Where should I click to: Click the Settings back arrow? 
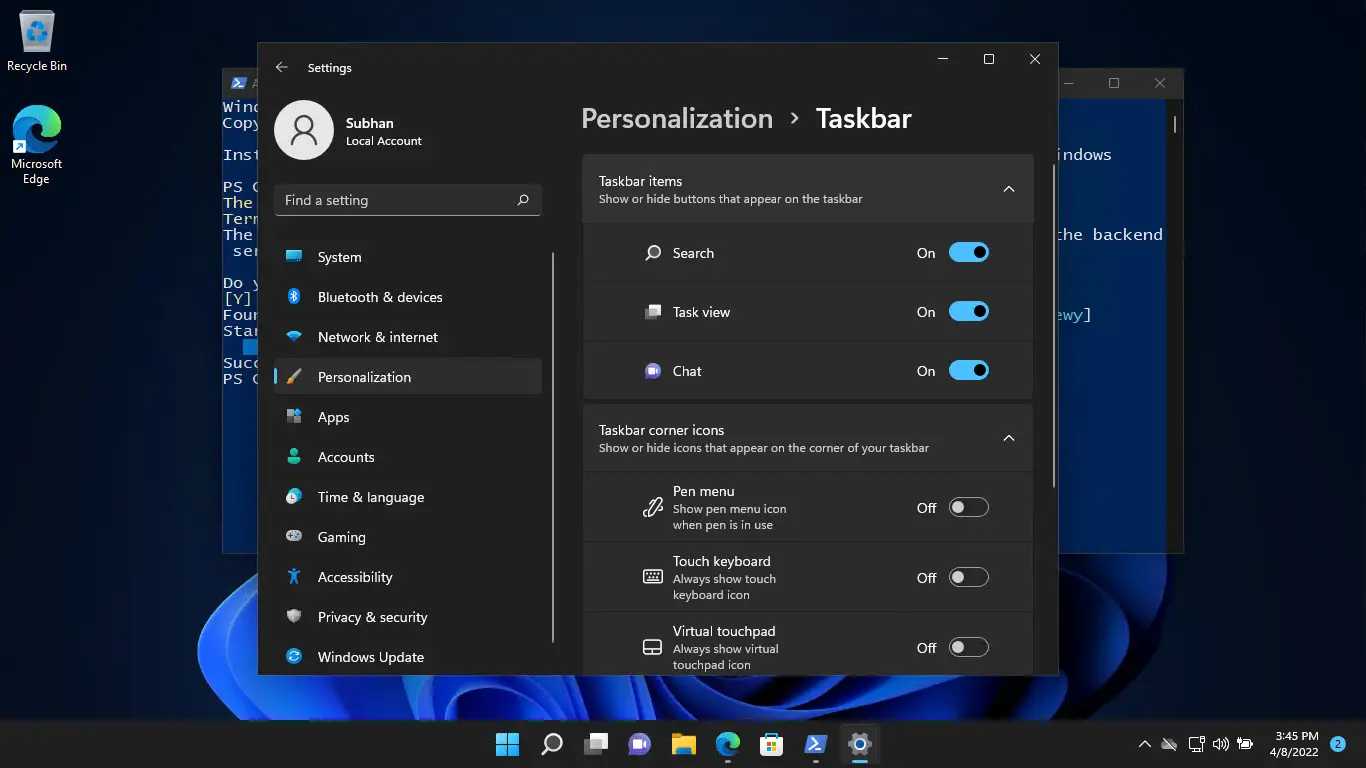282,67
